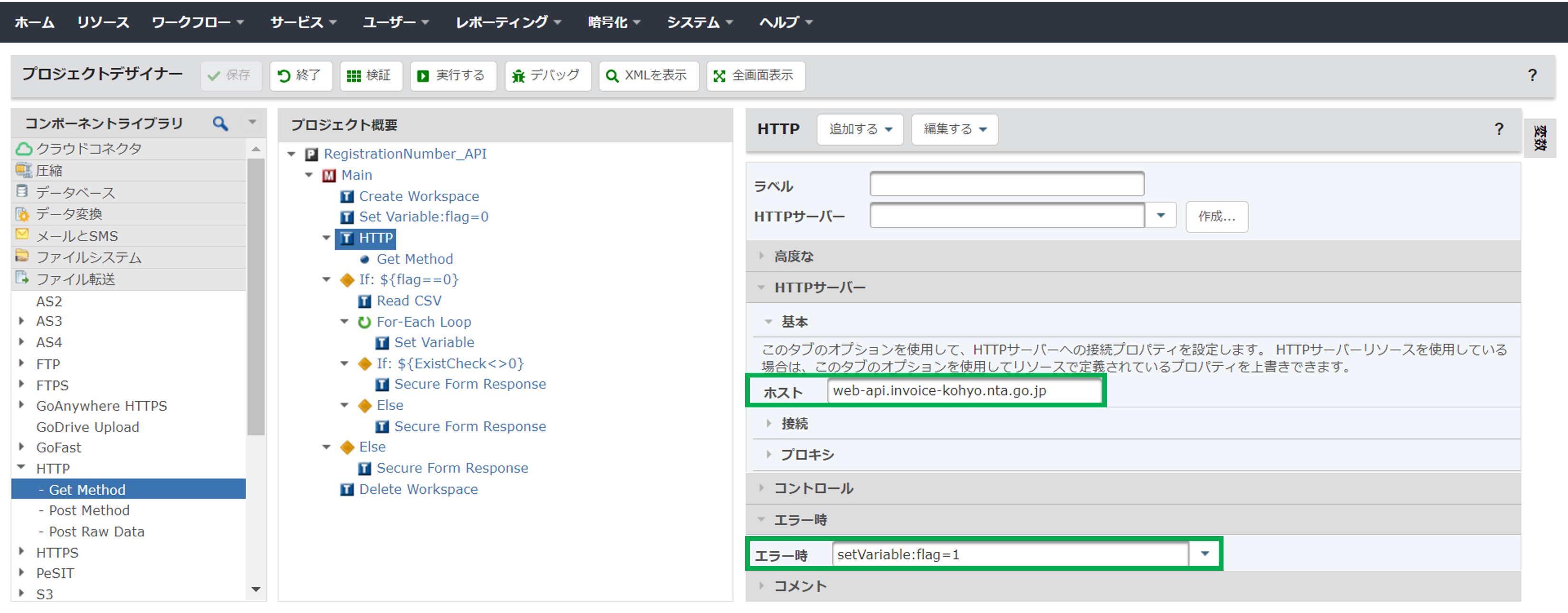Image resolution: width=1568 pixels, height=613 pixels.
Task: Open the データベース category
Action: pos(128,193)
